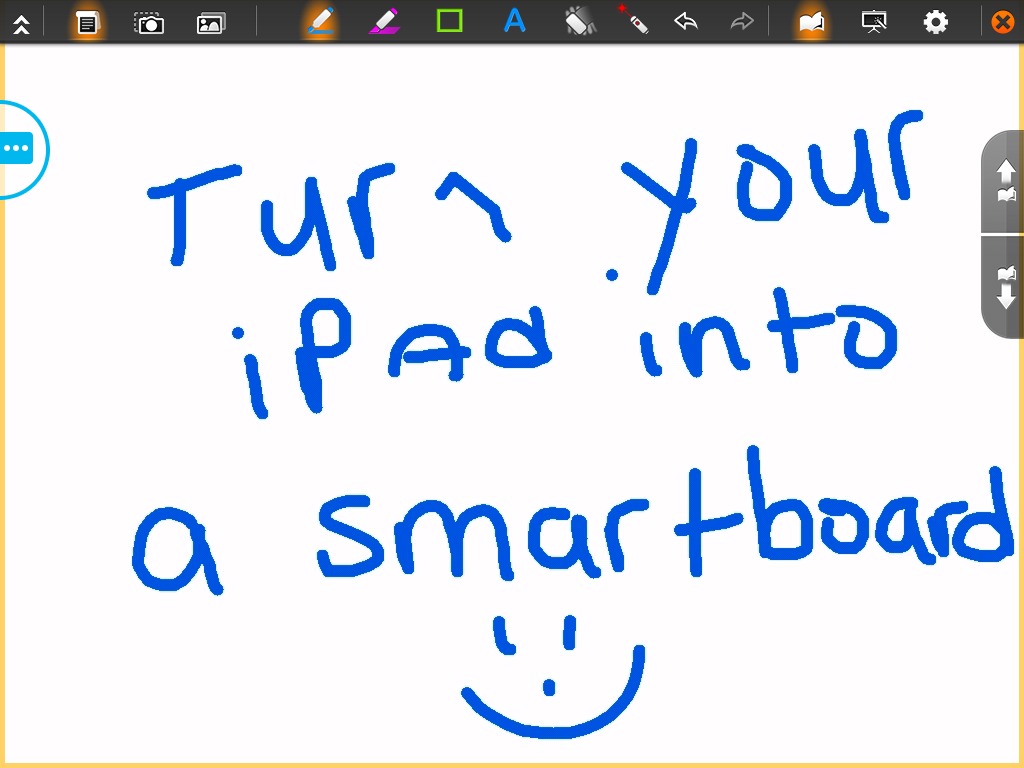This screenshot has height=768, width=1024.
Task: Take a screenshot with camera icon
Action: [x=149, y=24]
